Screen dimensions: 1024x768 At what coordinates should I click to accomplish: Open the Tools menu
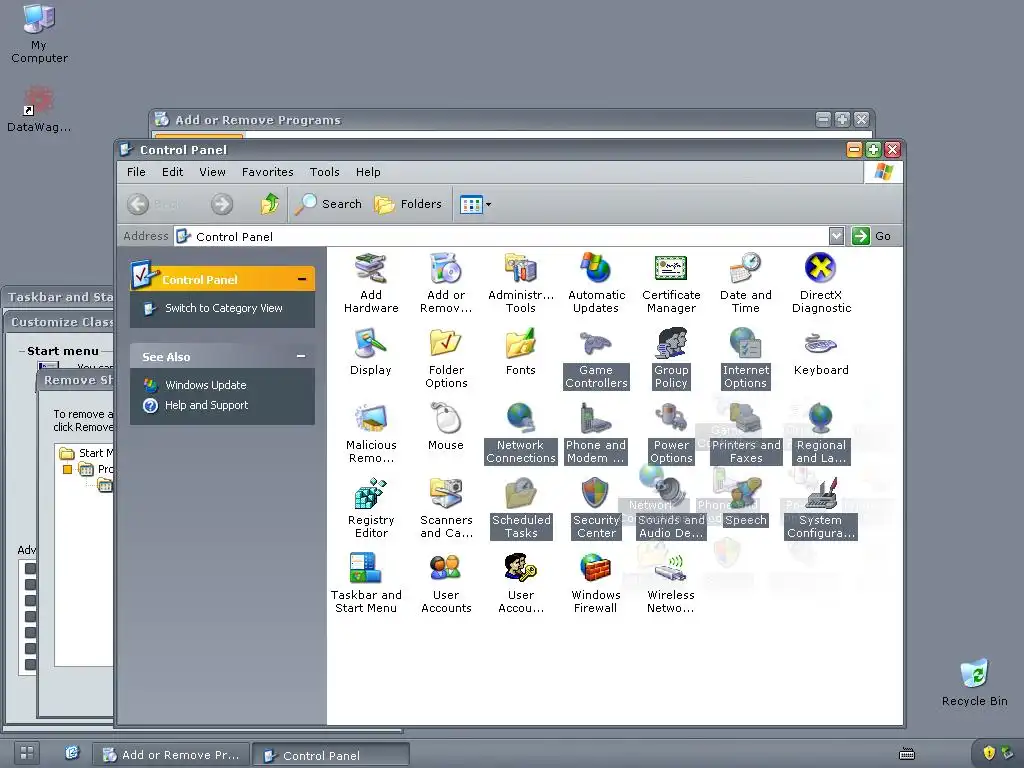tap(325, 172)
